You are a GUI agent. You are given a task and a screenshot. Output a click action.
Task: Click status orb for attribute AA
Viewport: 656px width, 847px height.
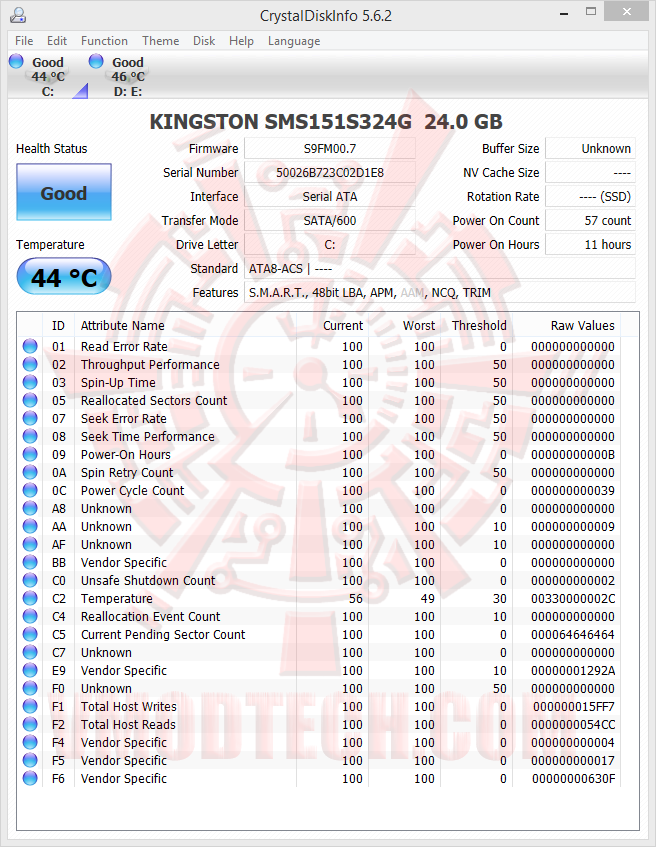tap(30, 526)
